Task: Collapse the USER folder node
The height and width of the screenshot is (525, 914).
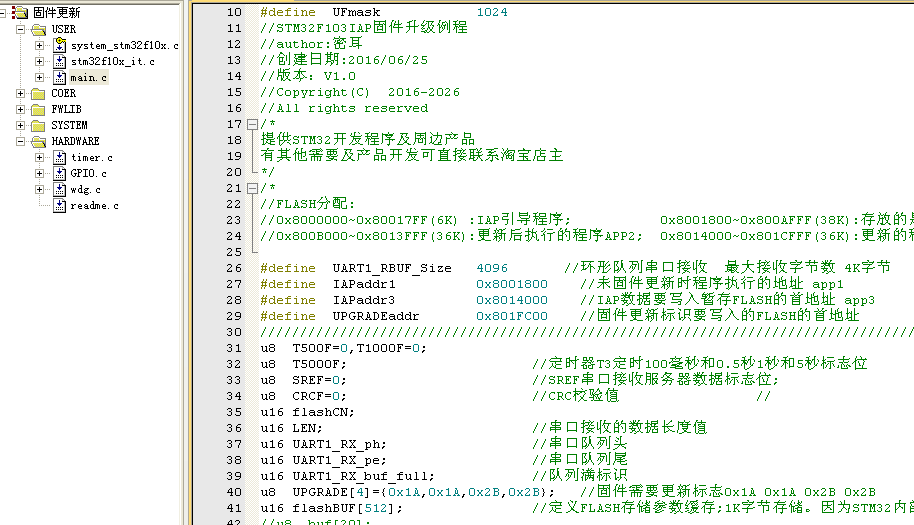Action: coord(20,29)
